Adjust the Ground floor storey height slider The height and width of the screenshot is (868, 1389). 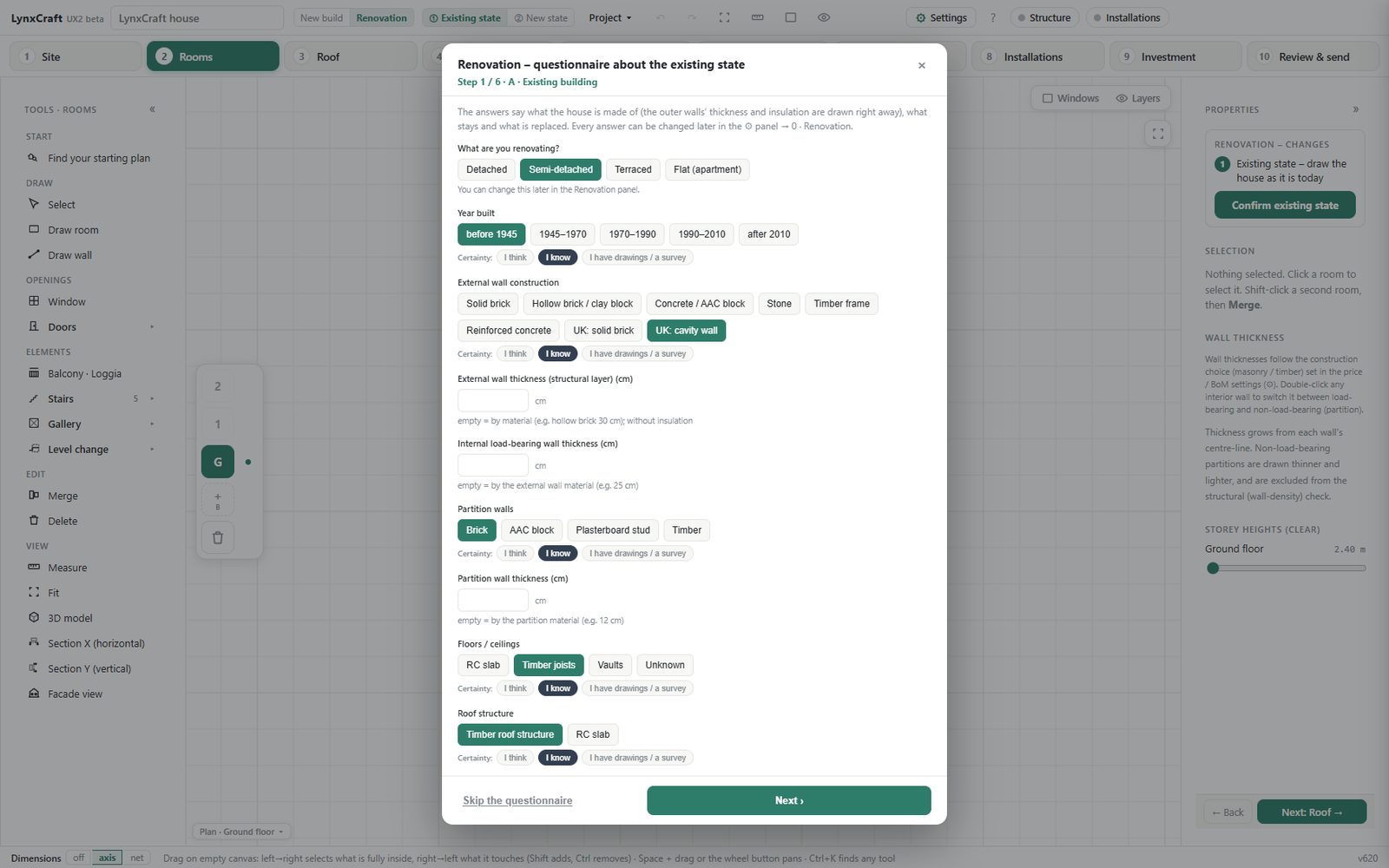pyautogui.click(x=1285, y=569)
